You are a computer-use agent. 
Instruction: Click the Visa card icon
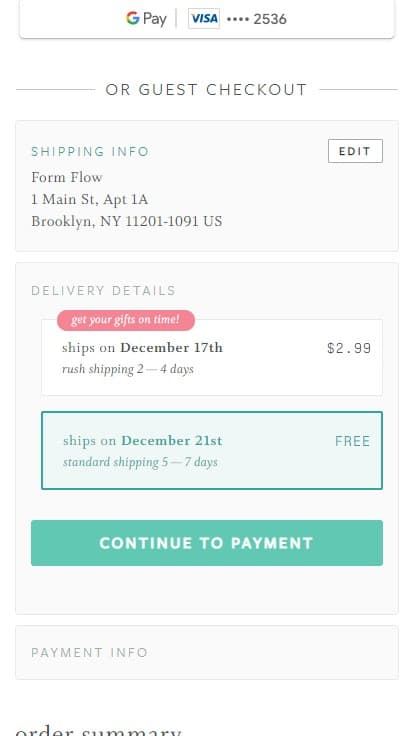(x=204, y=19)
